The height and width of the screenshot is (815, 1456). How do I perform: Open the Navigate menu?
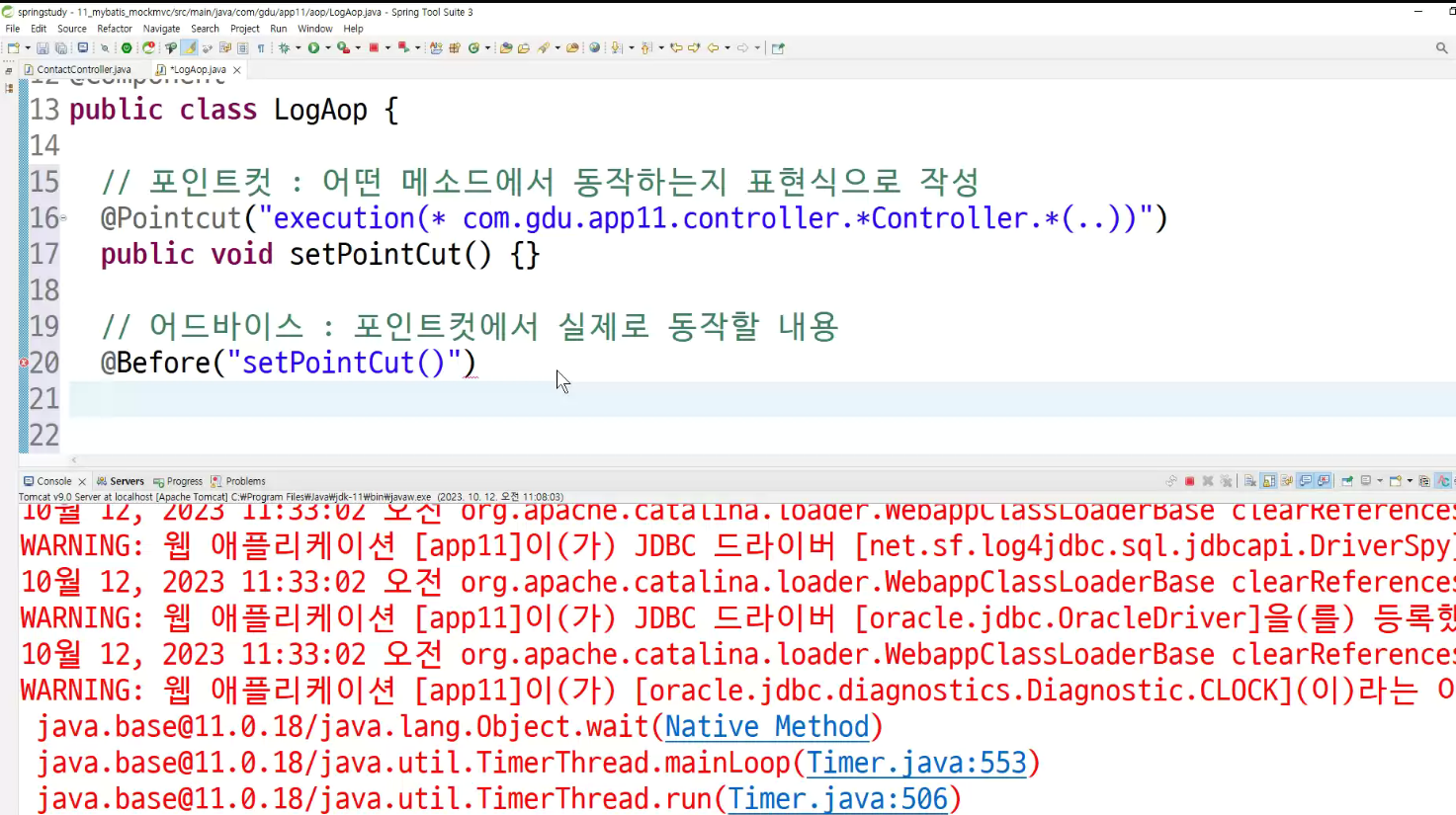click(162, 29)
